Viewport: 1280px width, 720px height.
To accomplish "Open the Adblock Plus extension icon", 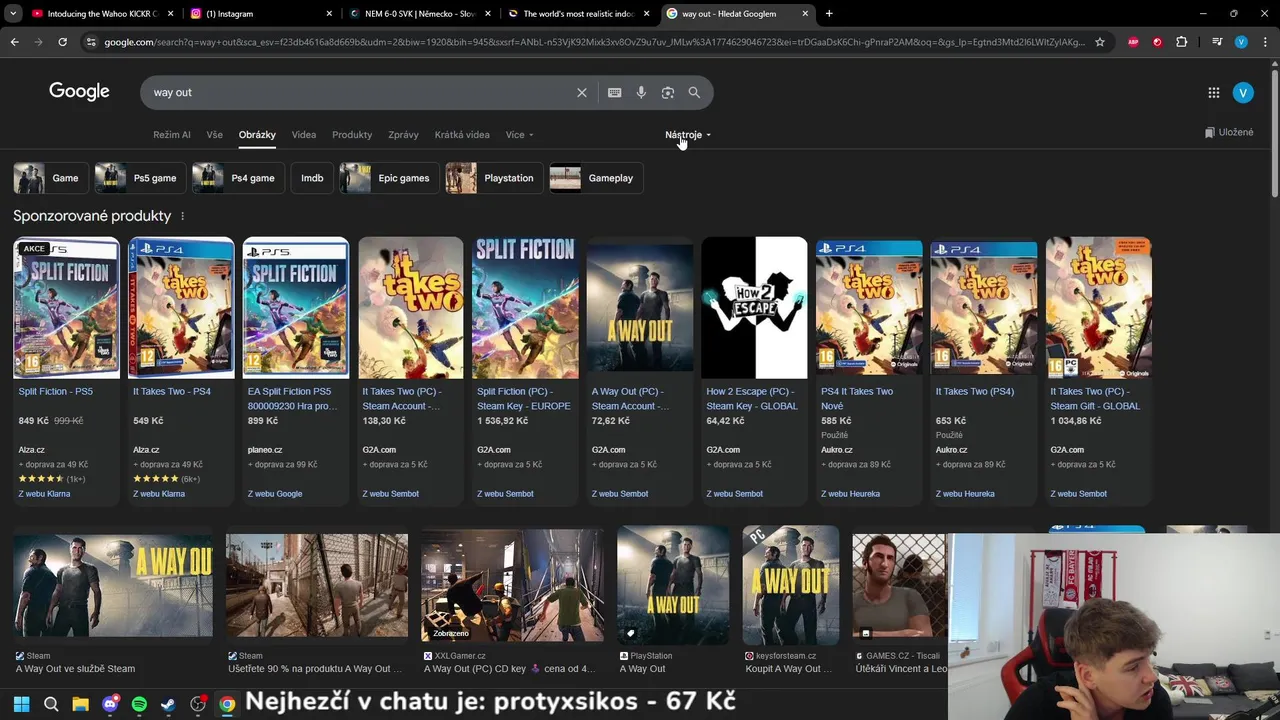I will tap(1133, 42).
